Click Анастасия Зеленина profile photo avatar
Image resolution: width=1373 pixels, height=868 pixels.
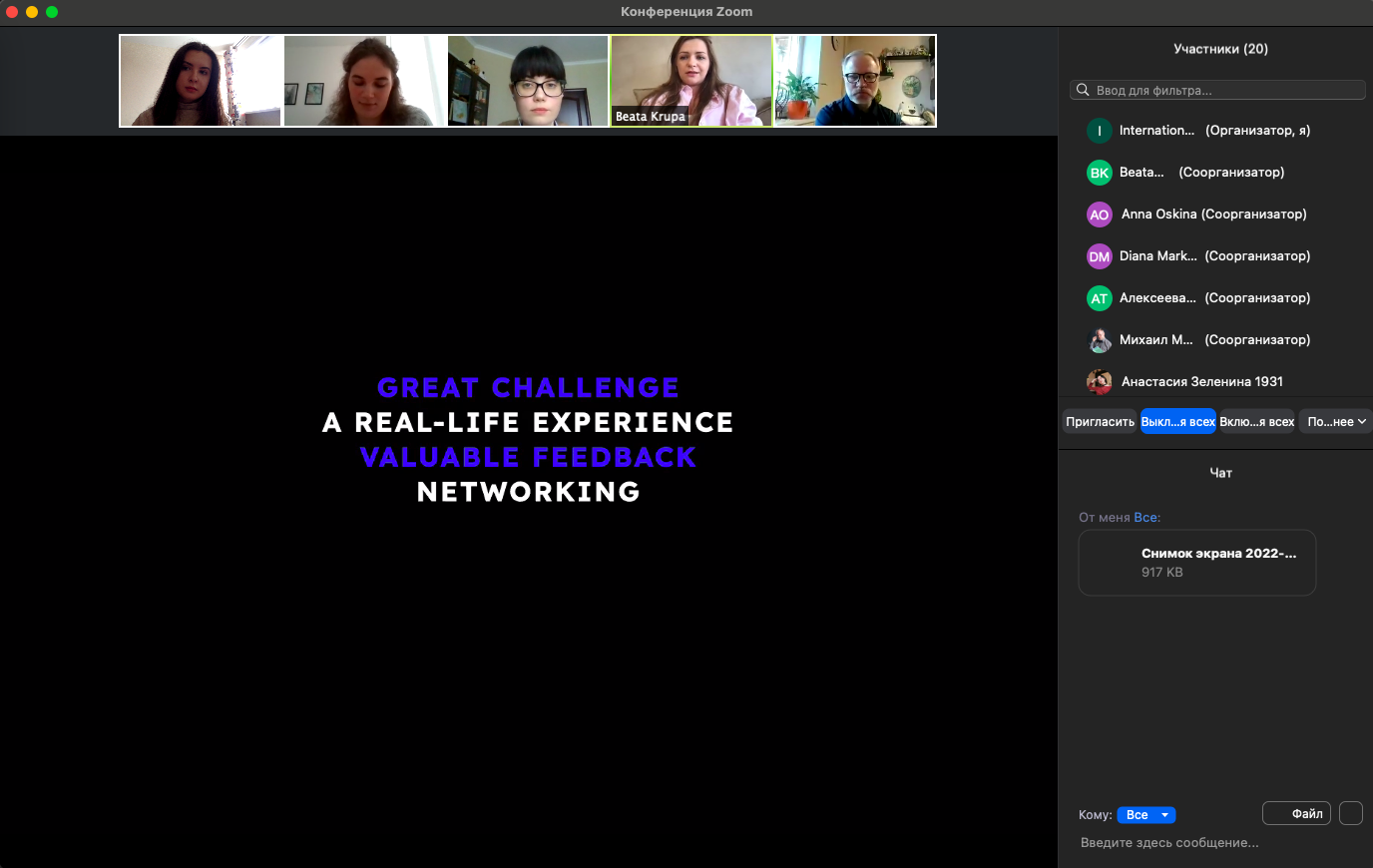tap(1099, 381)
